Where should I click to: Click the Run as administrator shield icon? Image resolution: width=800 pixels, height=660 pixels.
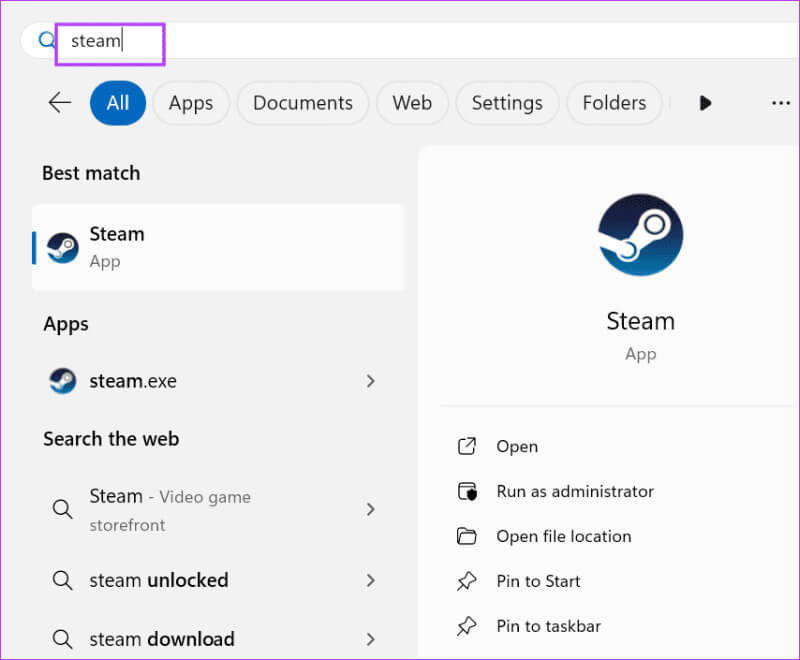(467, 492)
